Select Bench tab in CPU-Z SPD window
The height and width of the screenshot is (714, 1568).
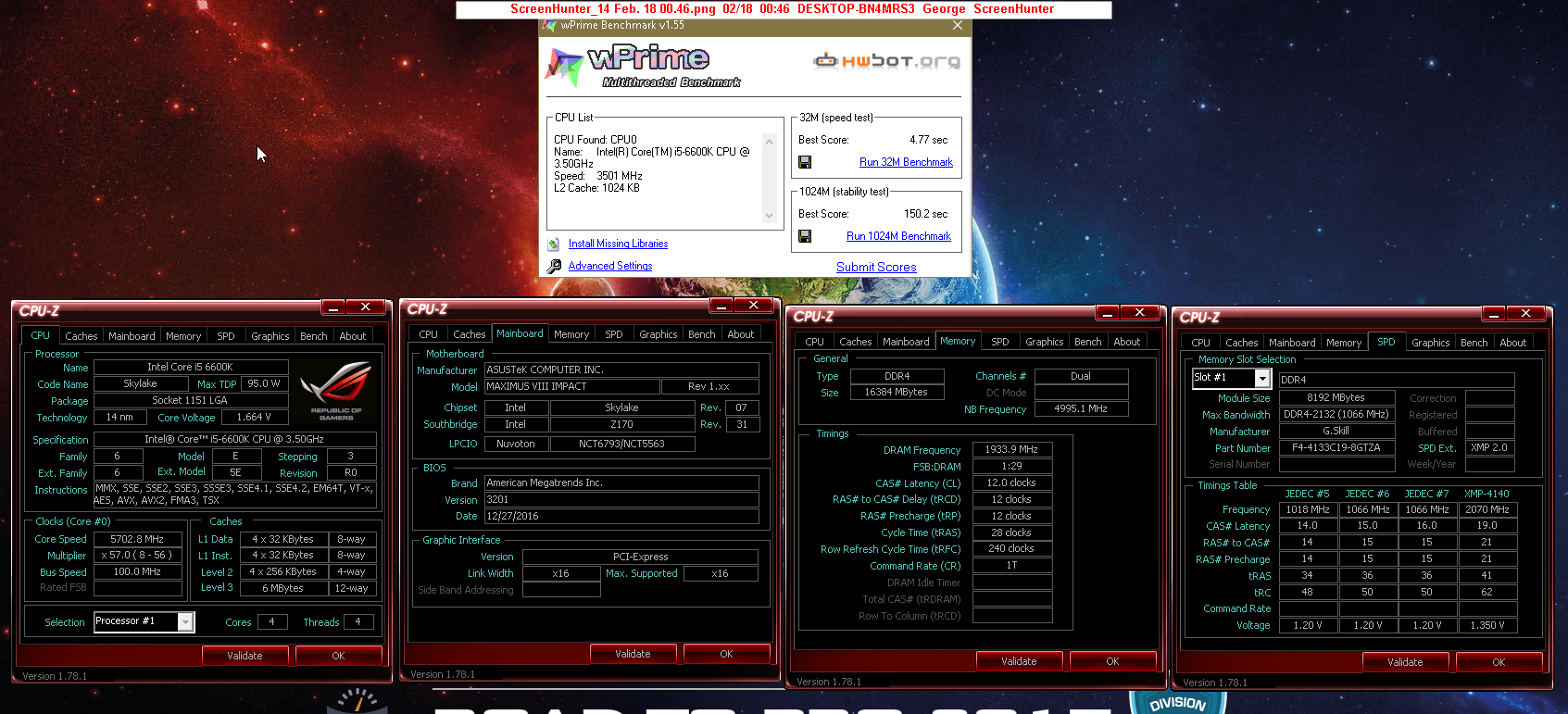click(1474, 343)
